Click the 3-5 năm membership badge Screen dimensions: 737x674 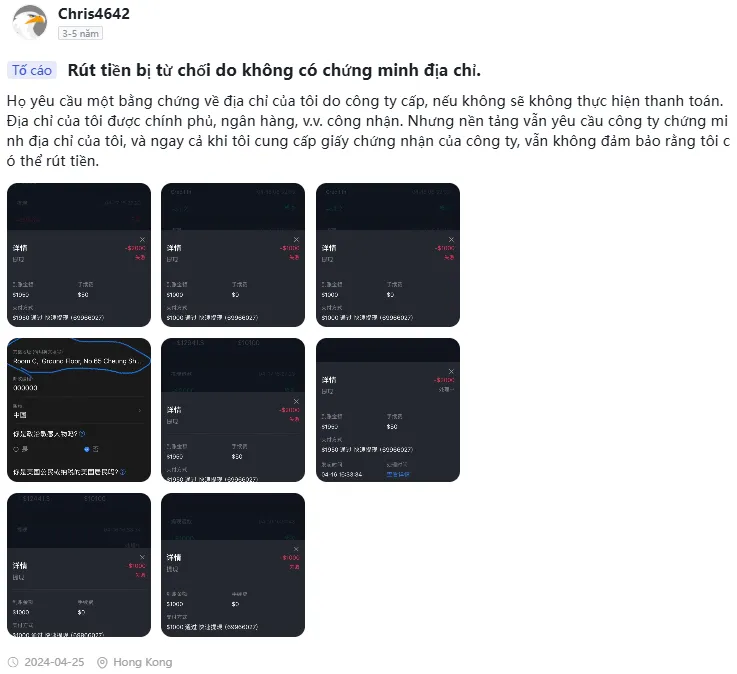(80, 34)
